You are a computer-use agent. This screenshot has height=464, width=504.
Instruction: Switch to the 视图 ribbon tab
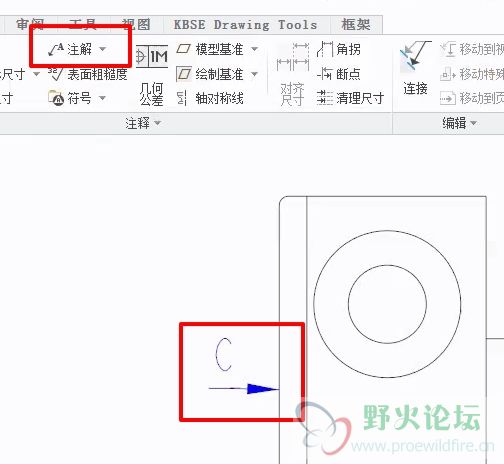pyautogui.click(x=136, y=25)
